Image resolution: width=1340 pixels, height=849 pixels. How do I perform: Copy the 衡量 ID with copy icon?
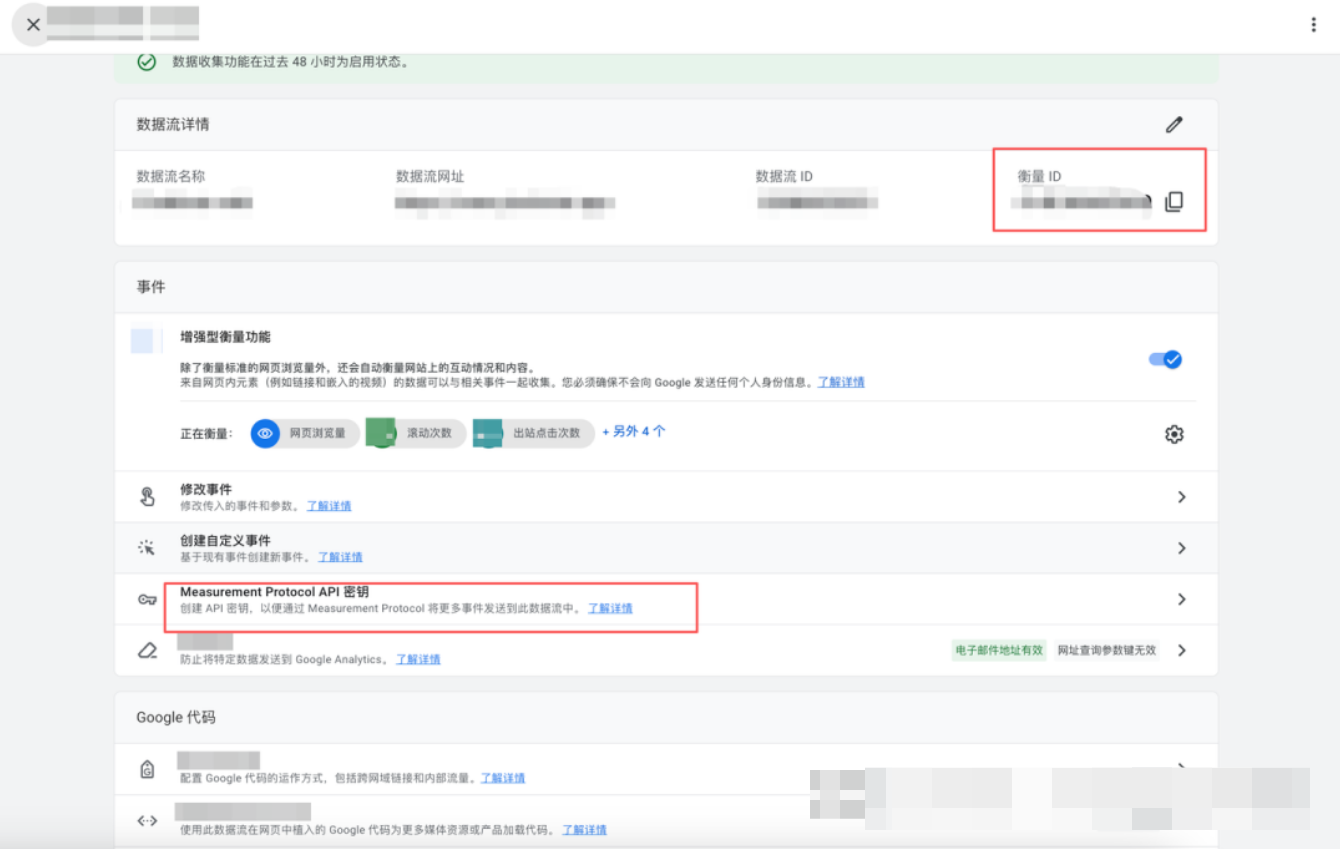tap(1174, 202)
